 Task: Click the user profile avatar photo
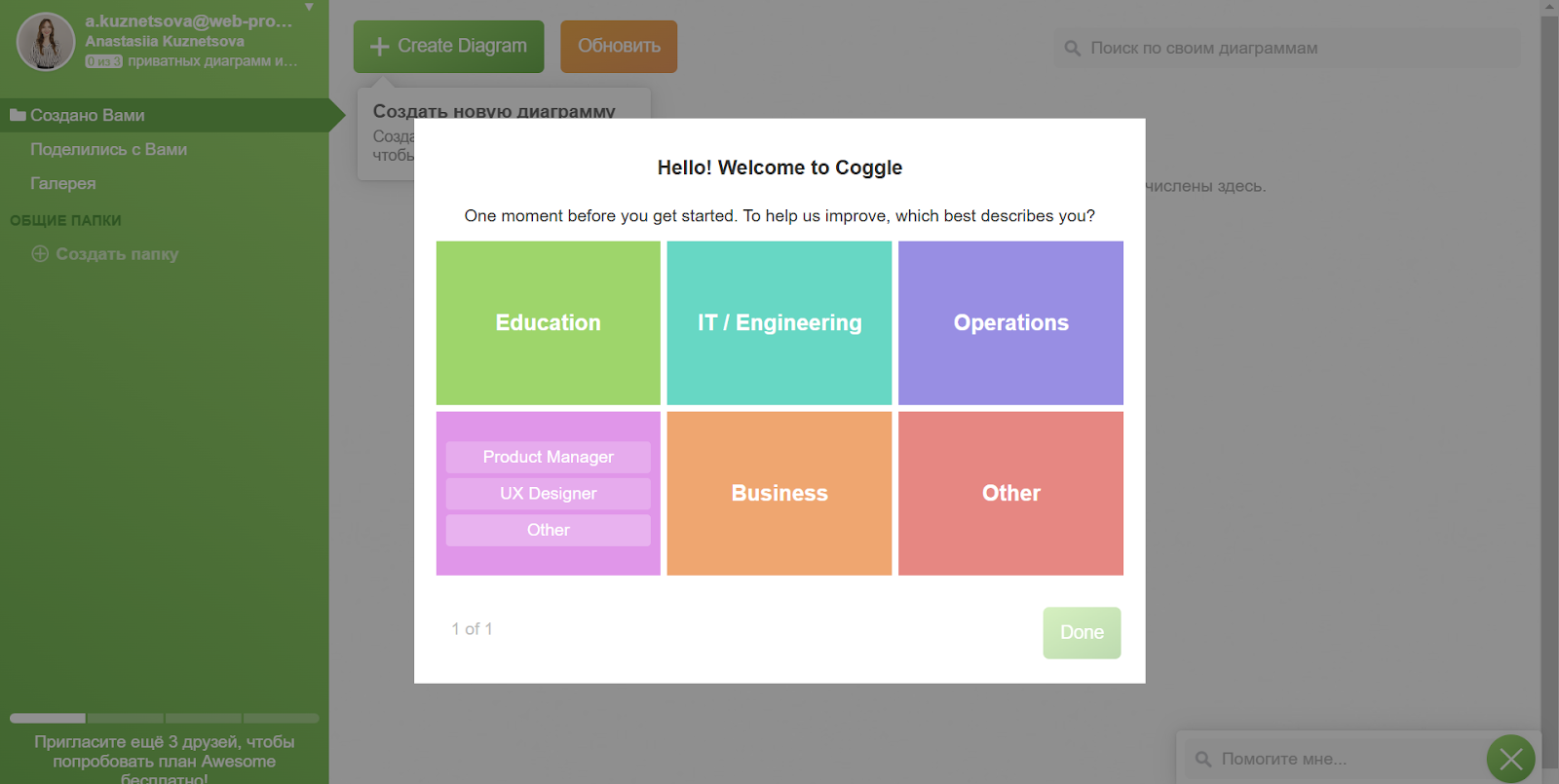pos(46,42)
